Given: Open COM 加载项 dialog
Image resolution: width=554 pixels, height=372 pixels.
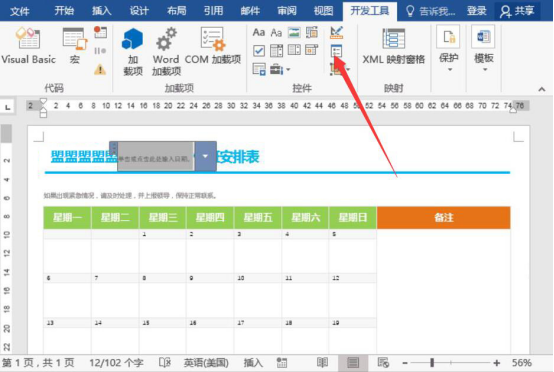Looking at the screenshot, I should [x=213, y=46].
